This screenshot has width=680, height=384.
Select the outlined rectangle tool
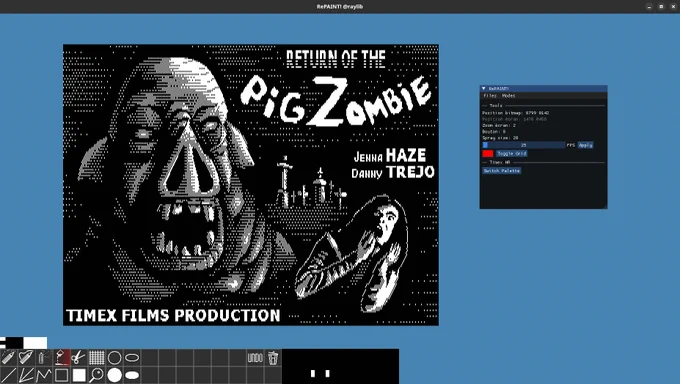click(61, 375)
